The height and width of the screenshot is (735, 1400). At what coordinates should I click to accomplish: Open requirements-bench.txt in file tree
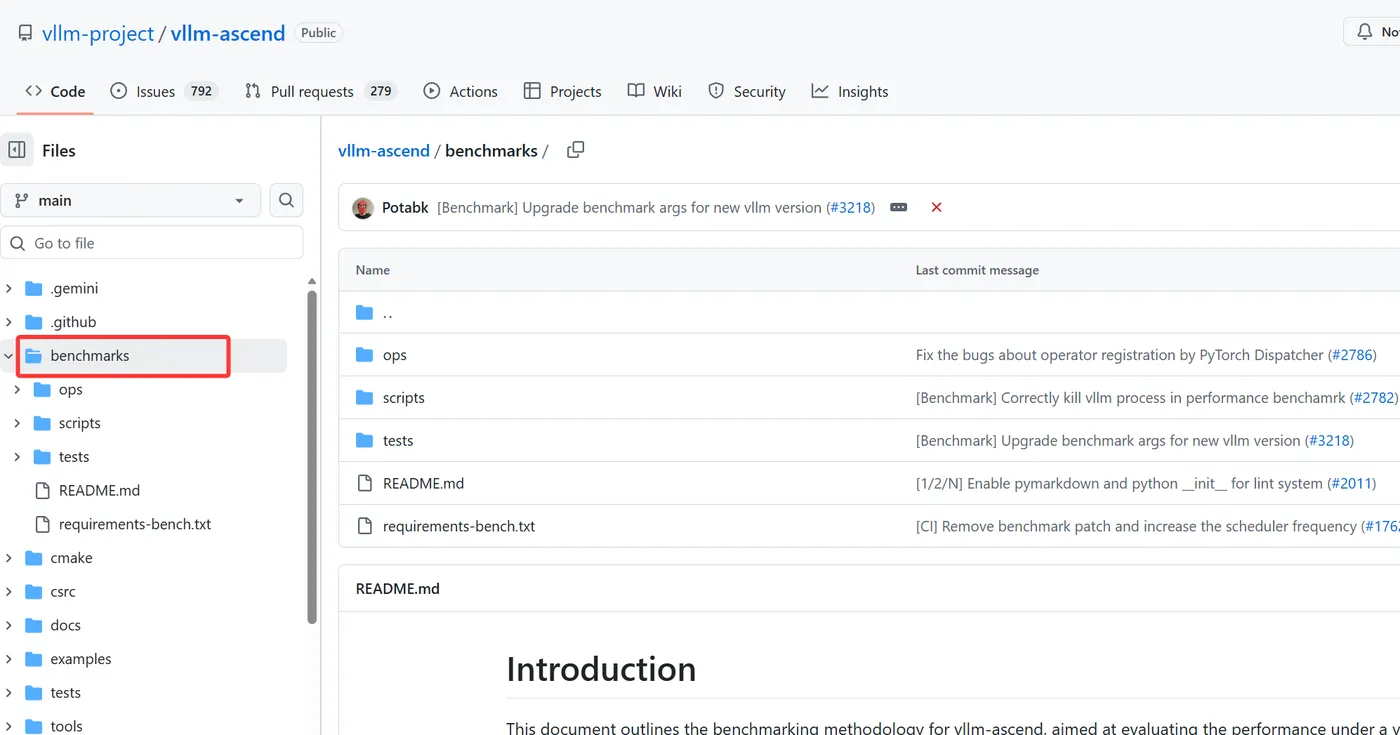tap(135, 524)
